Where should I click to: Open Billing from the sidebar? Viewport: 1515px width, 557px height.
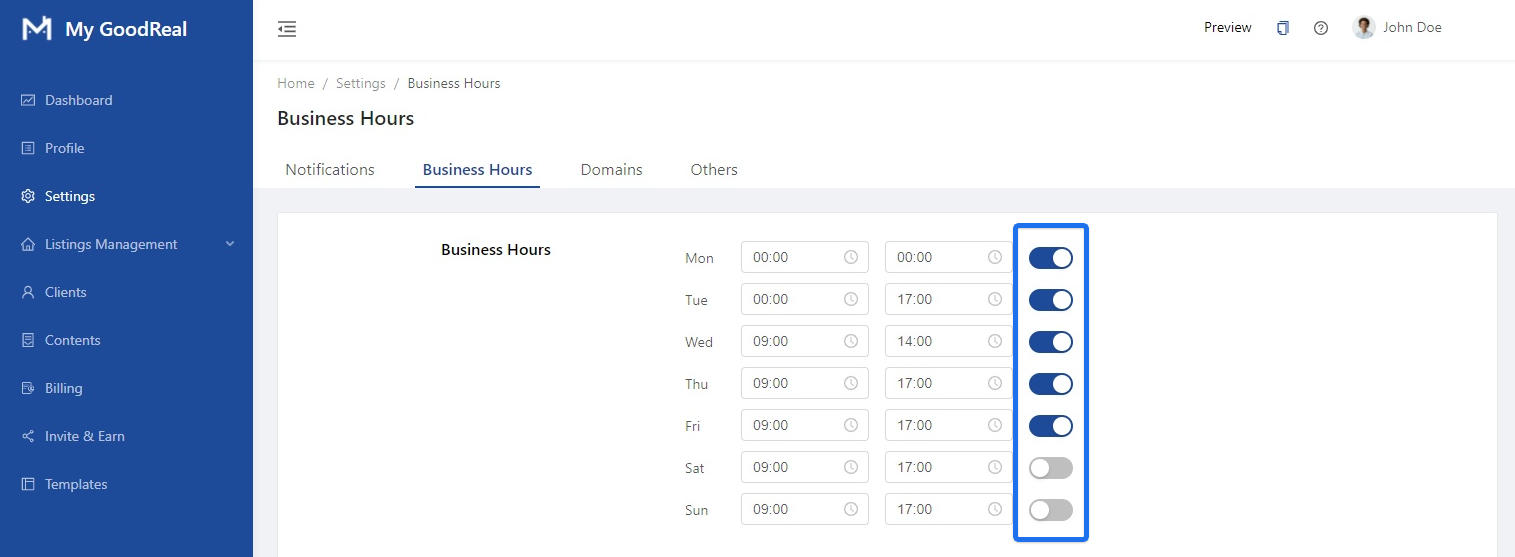63,388
